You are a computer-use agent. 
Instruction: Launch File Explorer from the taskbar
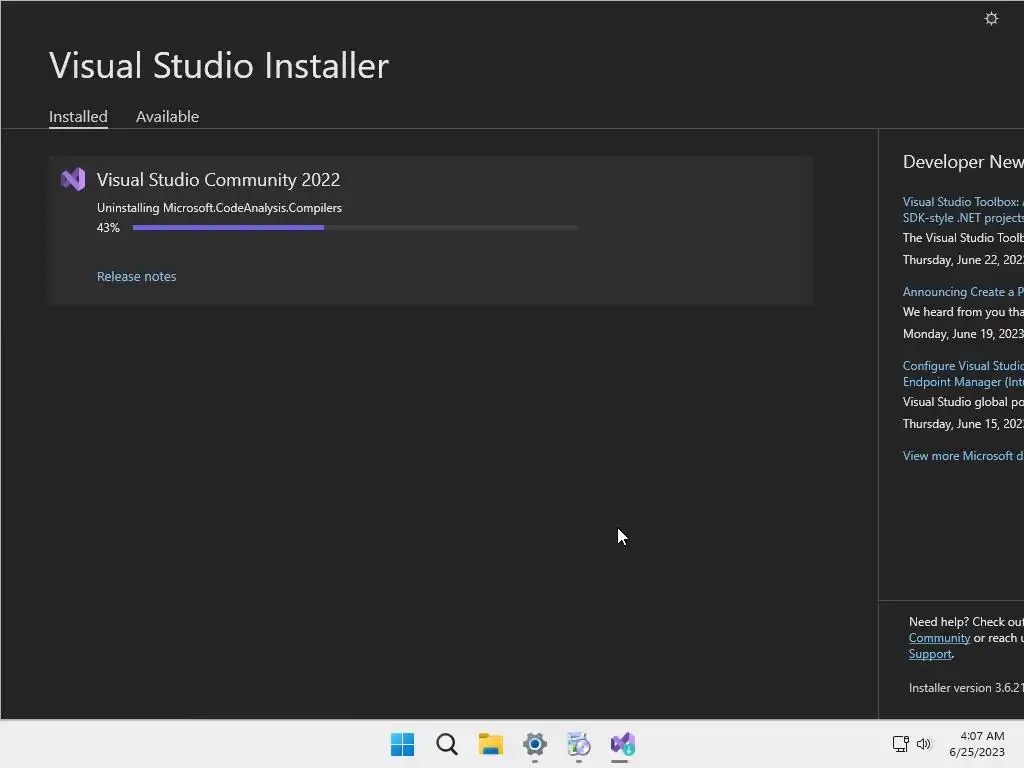490,744
